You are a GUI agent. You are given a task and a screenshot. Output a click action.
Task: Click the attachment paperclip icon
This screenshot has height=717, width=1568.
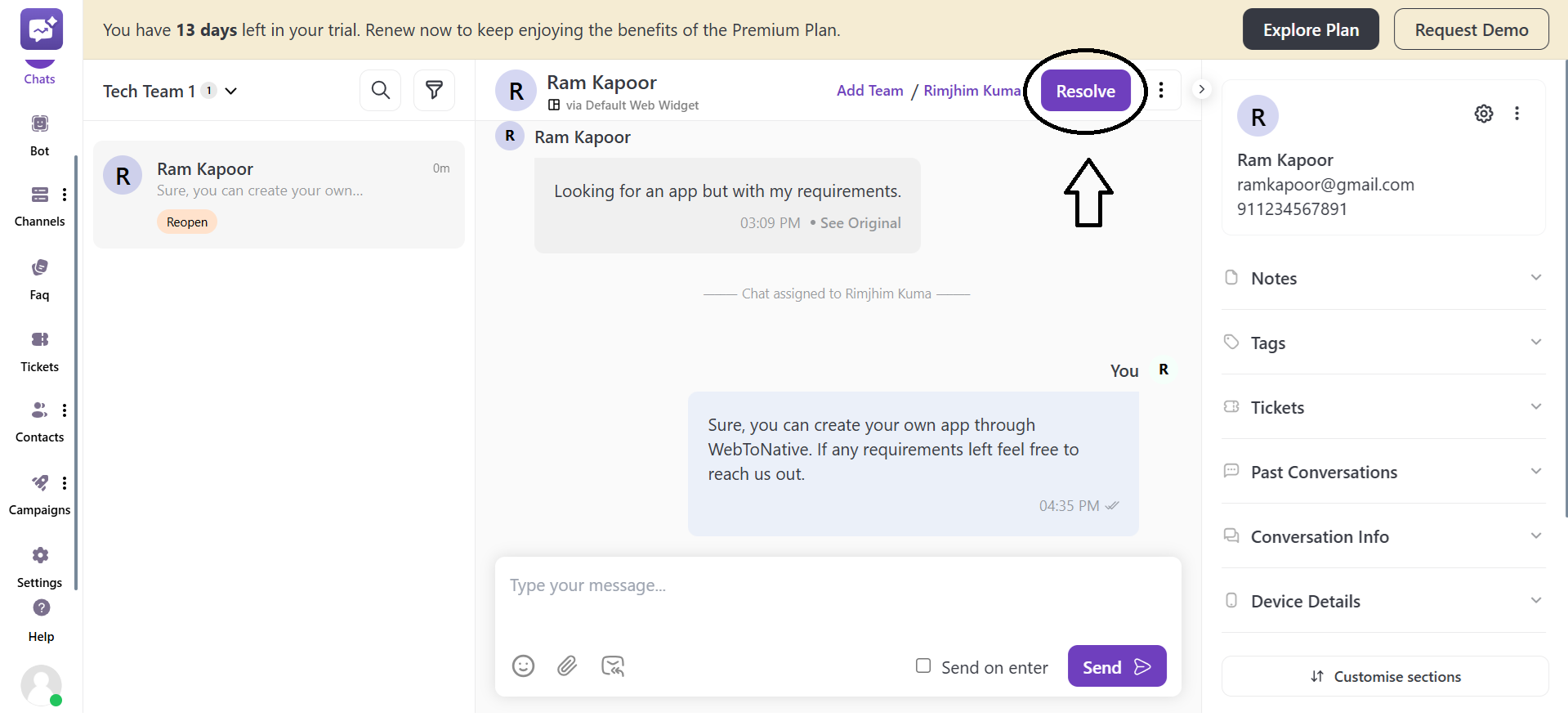(x=567, y=666)
